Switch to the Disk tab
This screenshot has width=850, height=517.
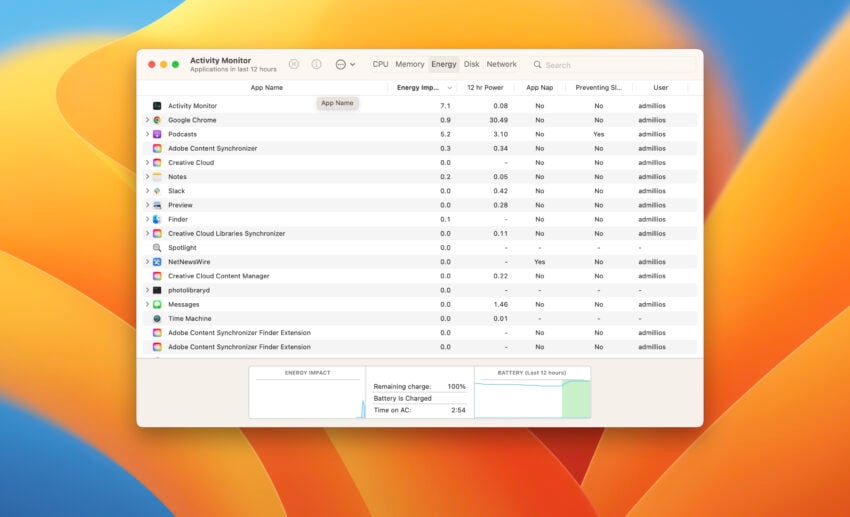[x=471, y=64]
